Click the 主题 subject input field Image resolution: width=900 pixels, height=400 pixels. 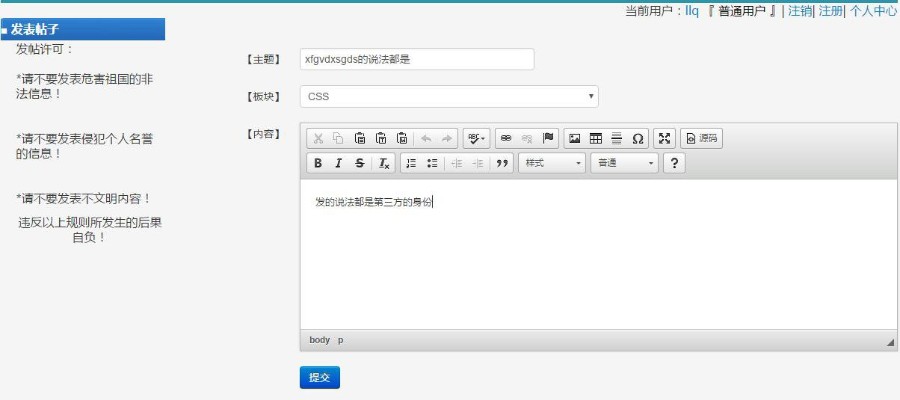417,59
